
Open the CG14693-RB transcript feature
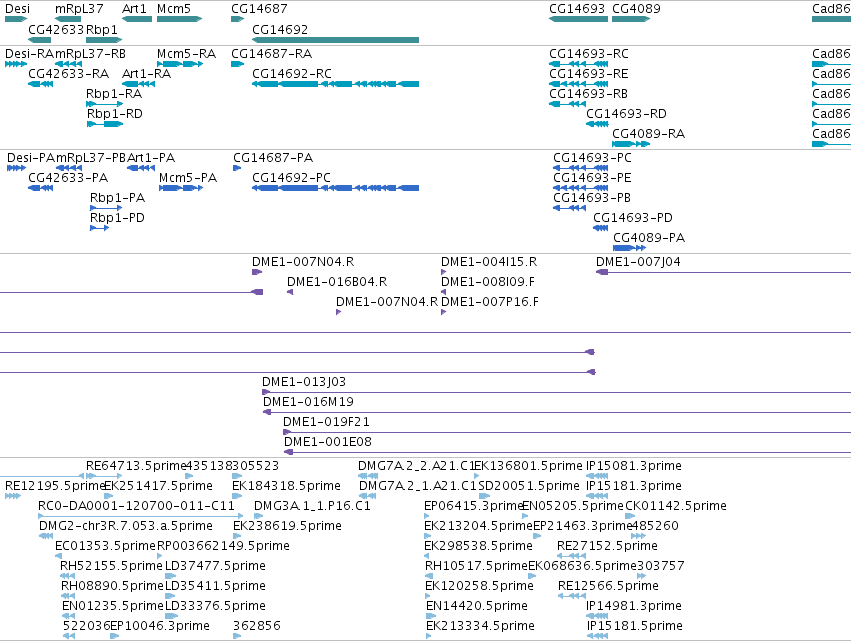coord(568,104)
